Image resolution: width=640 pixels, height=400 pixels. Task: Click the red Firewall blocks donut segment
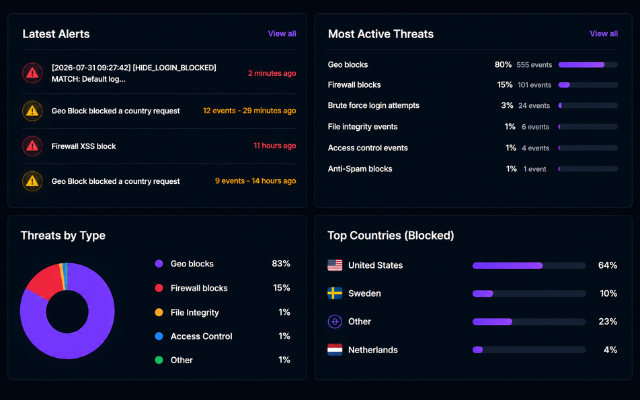point(45,282)
